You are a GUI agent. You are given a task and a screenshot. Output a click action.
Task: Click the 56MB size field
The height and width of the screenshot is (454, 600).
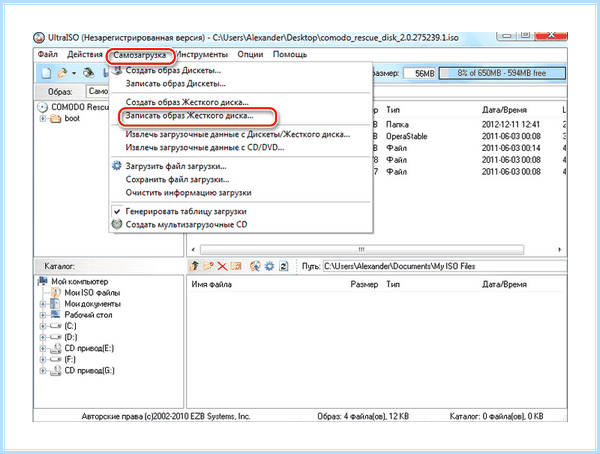pyautogui.click(x=419, y=73)
